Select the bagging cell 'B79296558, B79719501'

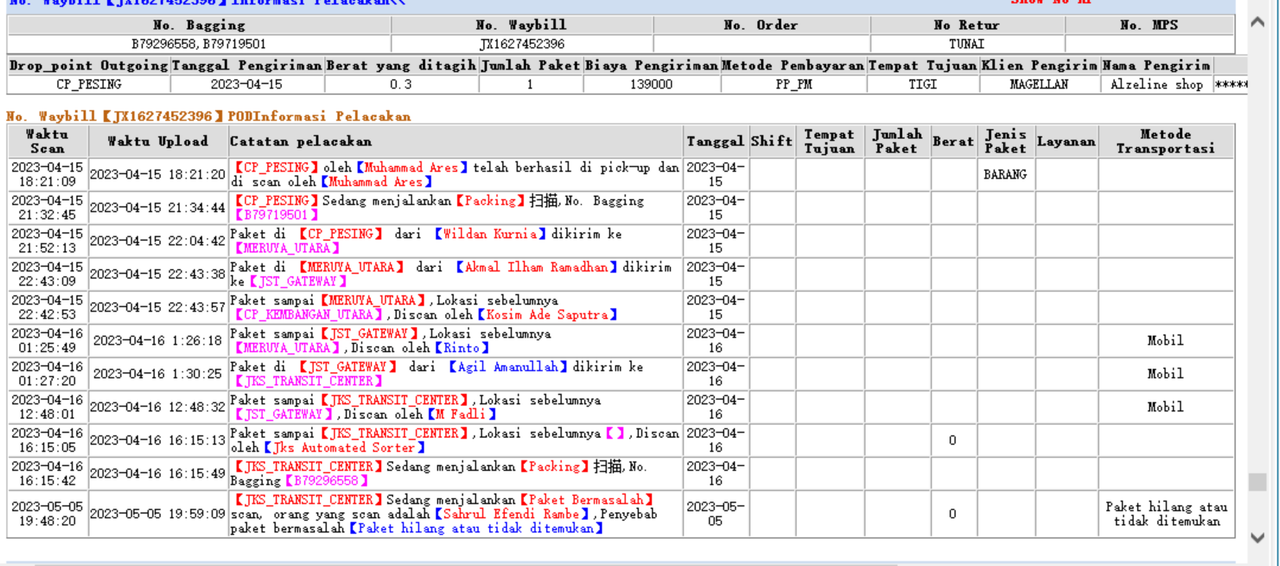coord(198,44)
